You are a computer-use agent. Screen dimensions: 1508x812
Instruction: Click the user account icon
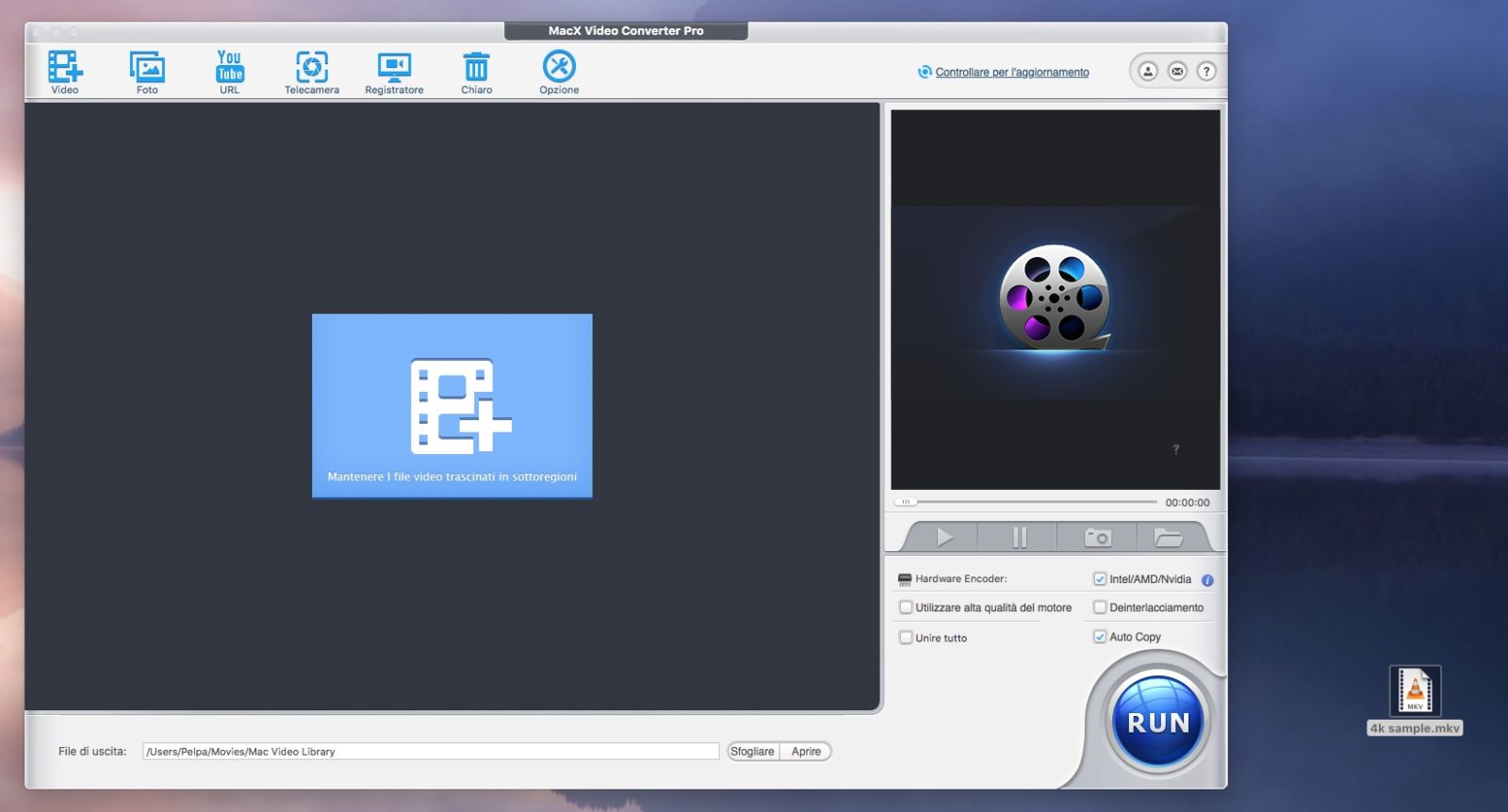[1148, 72]
